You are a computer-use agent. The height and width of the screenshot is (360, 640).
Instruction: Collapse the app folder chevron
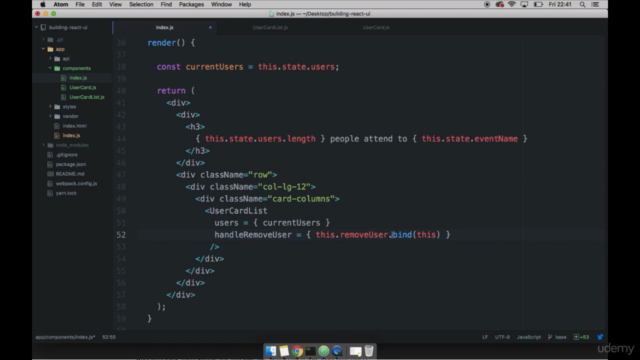coord(43,49)
